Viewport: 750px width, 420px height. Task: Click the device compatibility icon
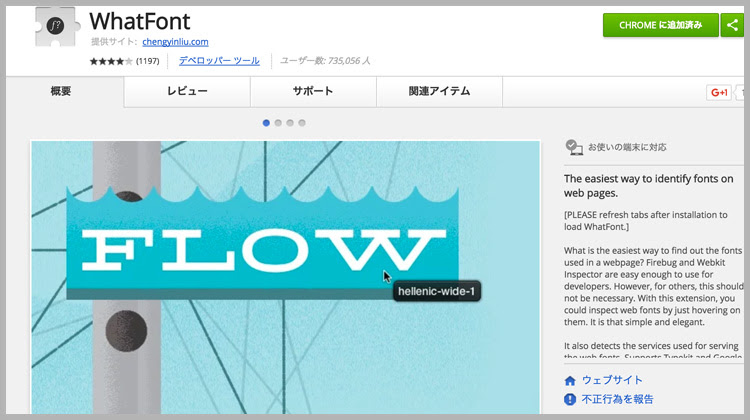tap(573, 147)
